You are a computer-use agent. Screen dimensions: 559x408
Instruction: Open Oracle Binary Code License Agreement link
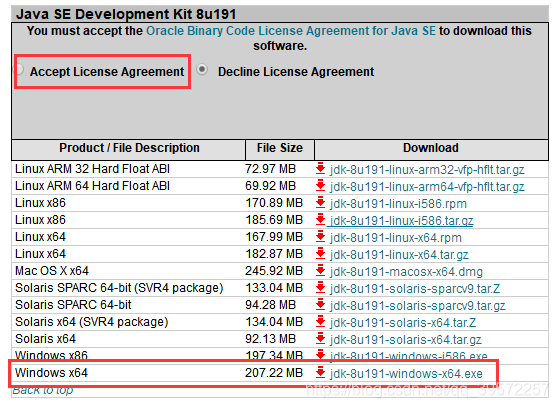[291, 31]
